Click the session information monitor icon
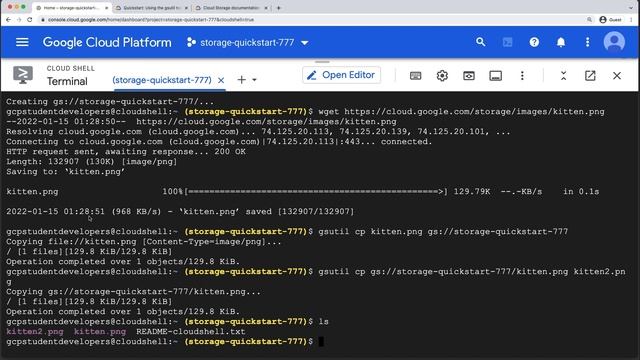640x360 pixels. pyautogui.click(x=496, y=76)
